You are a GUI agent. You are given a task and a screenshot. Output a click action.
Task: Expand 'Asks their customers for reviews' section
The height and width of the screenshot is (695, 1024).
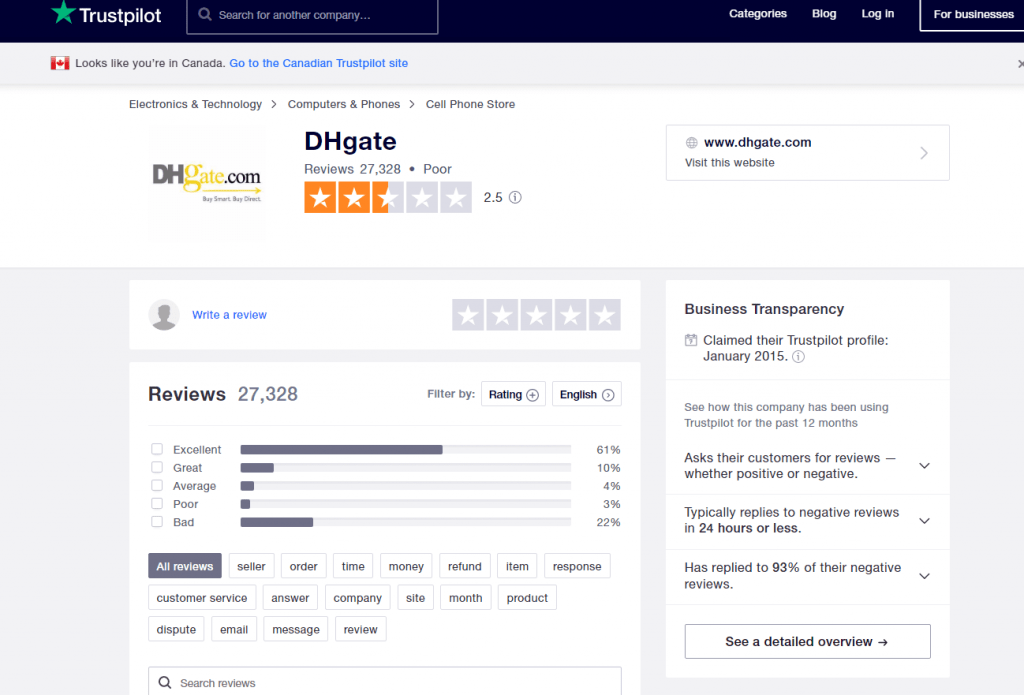point(924,465)
